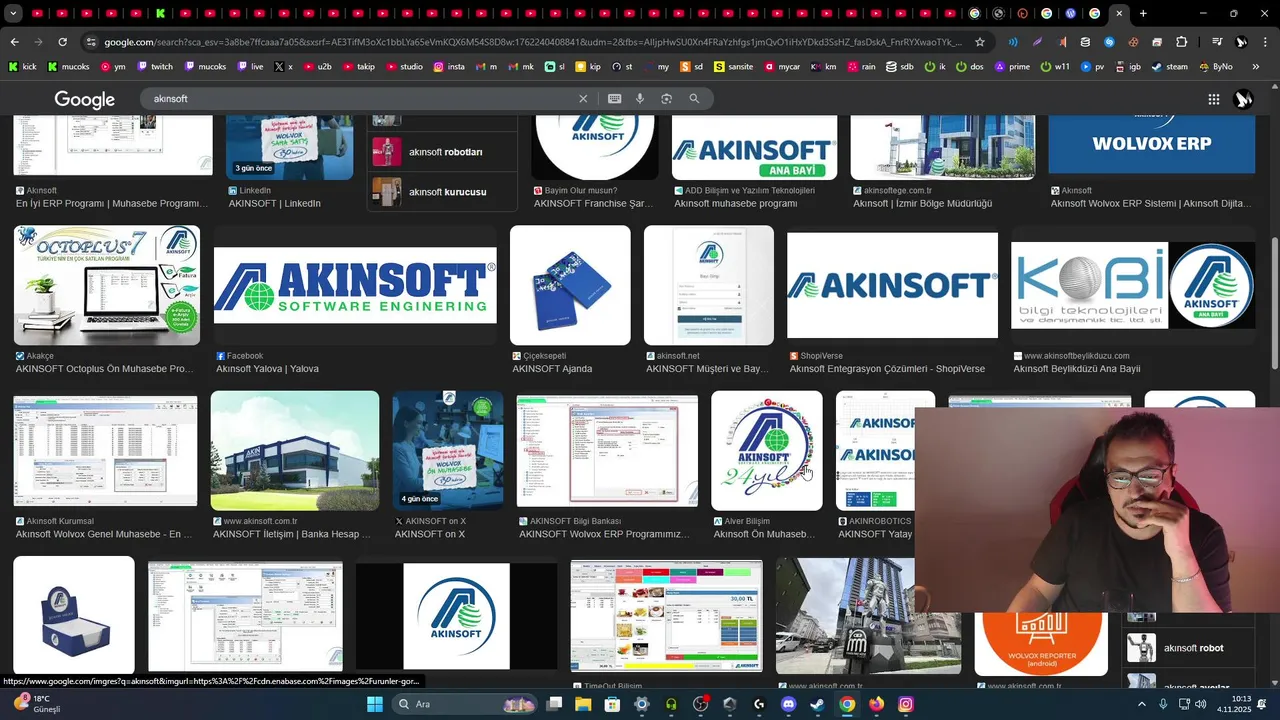
Task: Open the prime bookmark
Action: click(1012, 67)
